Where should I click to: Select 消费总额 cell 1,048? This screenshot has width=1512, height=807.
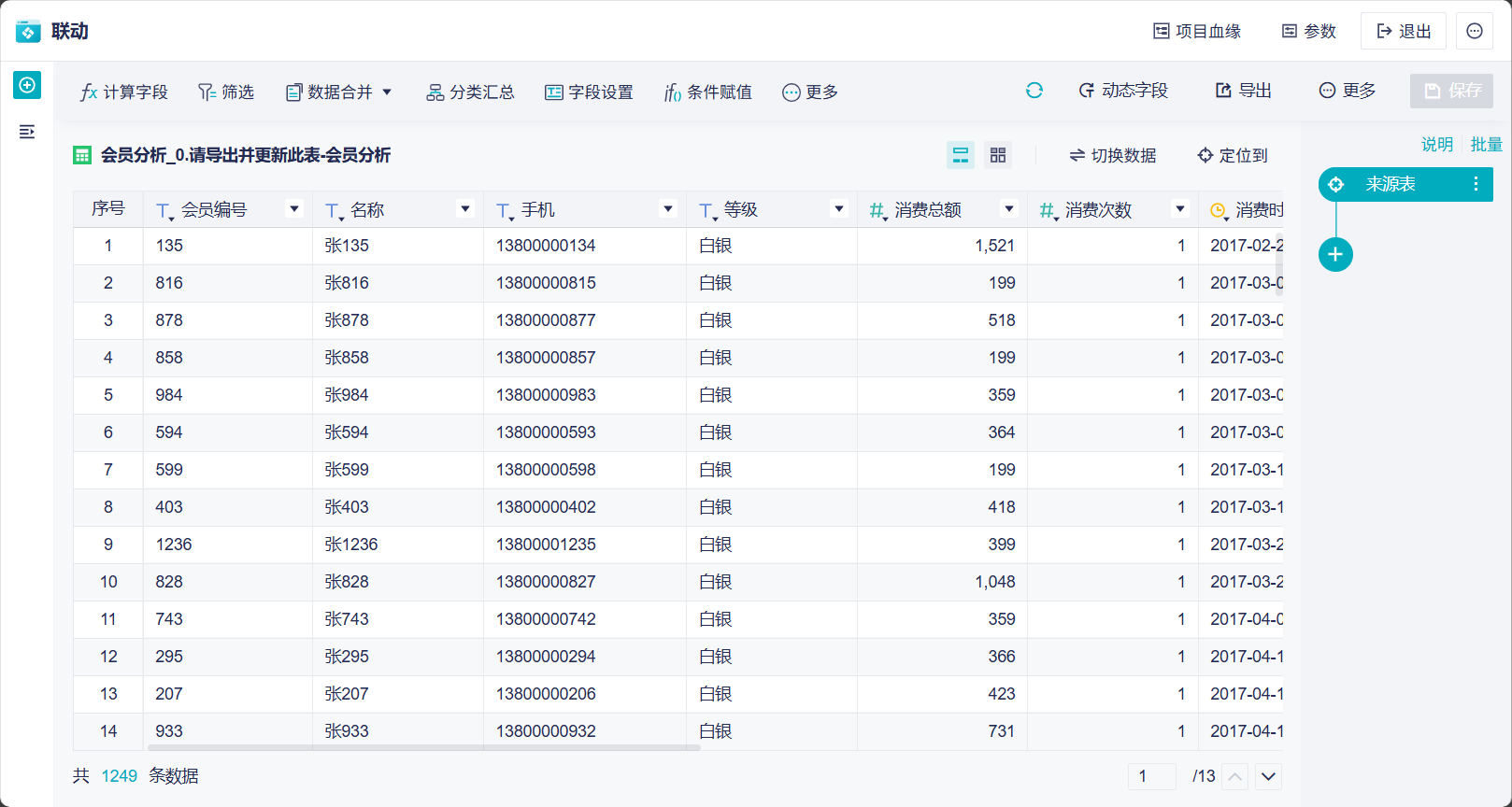click(x=942, y=582)
